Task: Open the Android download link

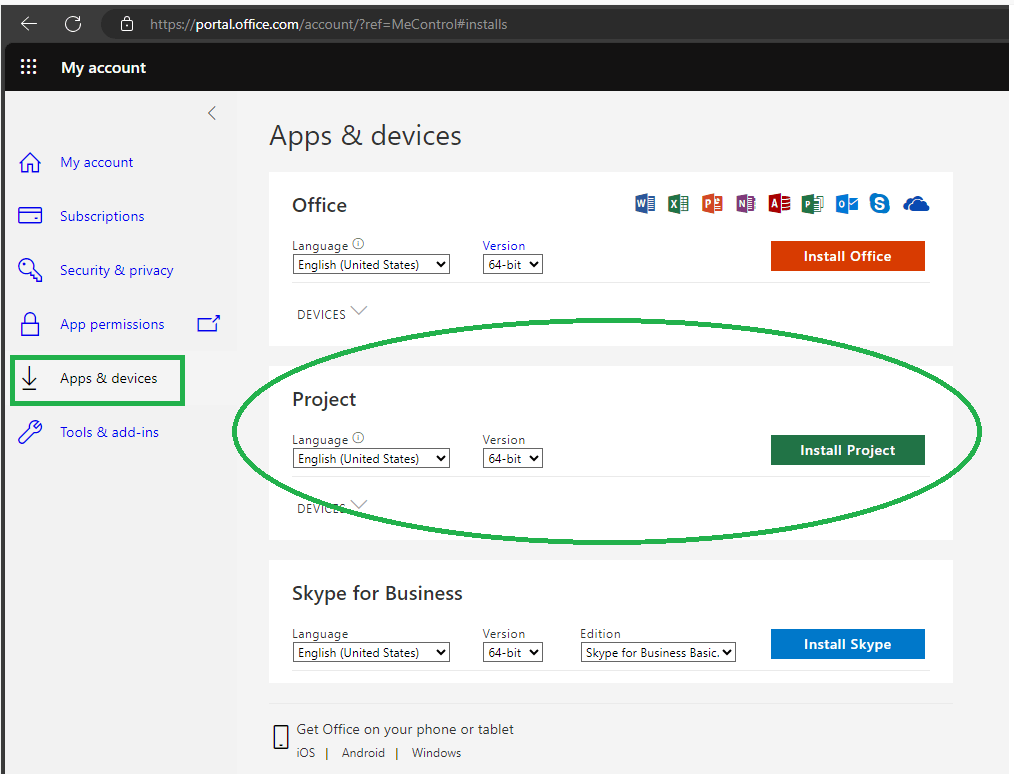Action: 363,753
